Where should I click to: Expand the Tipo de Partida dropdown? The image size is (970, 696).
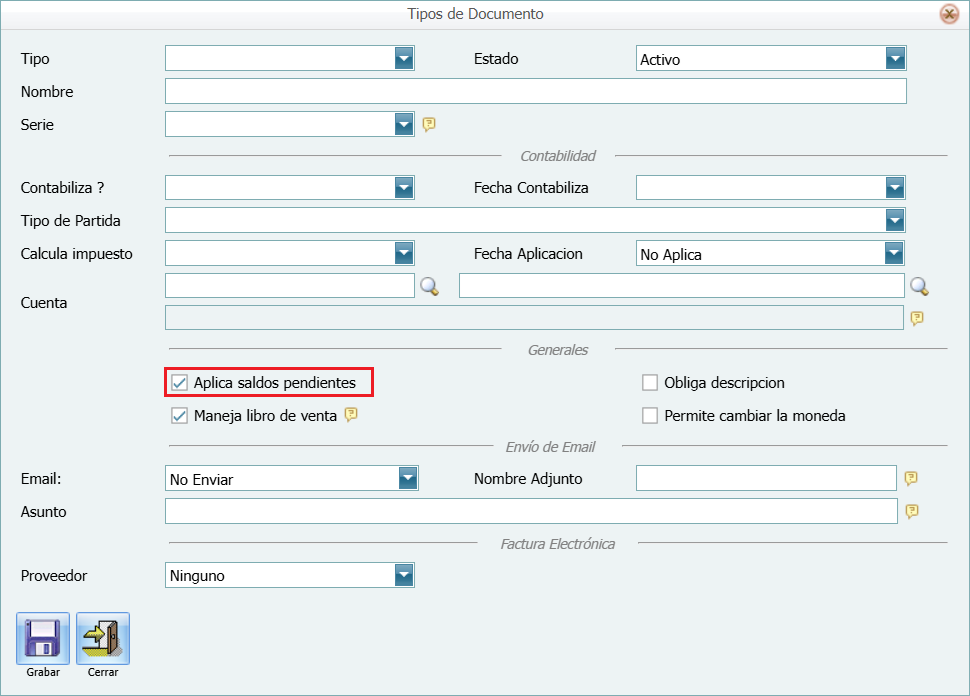[896, 220]
